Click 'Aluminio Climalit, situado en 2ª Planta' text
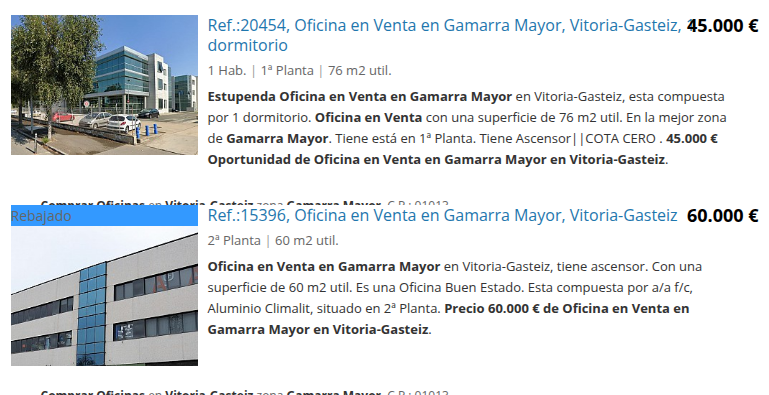This screenshot has width=769, height=395. [x=324, y=309]
